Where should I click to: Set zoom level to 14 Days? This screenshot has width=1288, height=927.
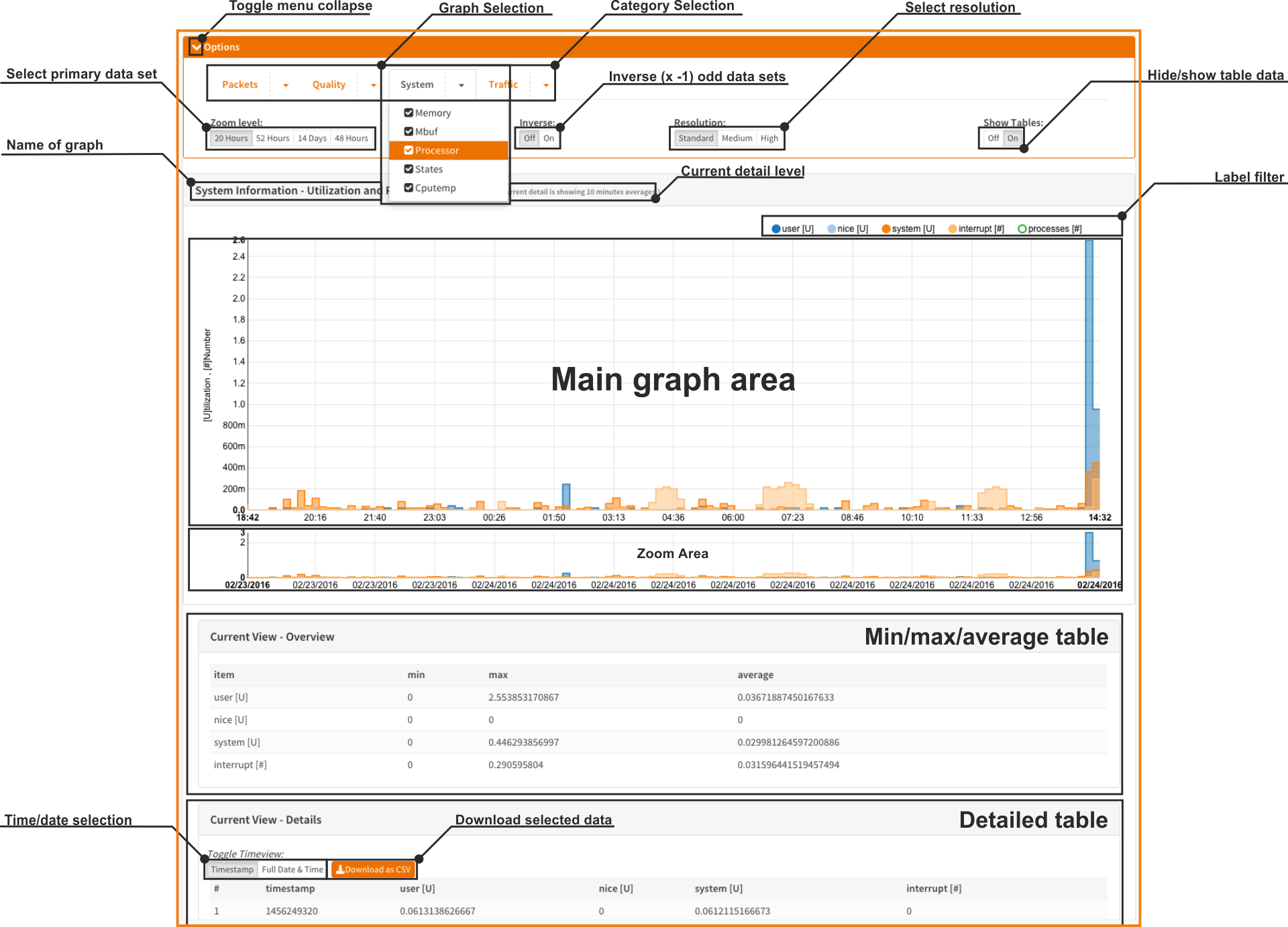point(312,138)
